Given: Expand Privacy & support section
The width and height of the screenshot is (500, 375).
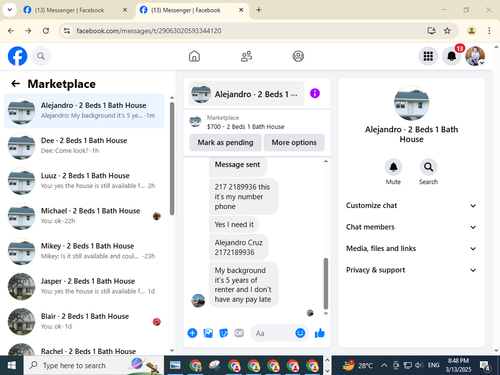Looking at the screenshot, I should tap(411, 270).
